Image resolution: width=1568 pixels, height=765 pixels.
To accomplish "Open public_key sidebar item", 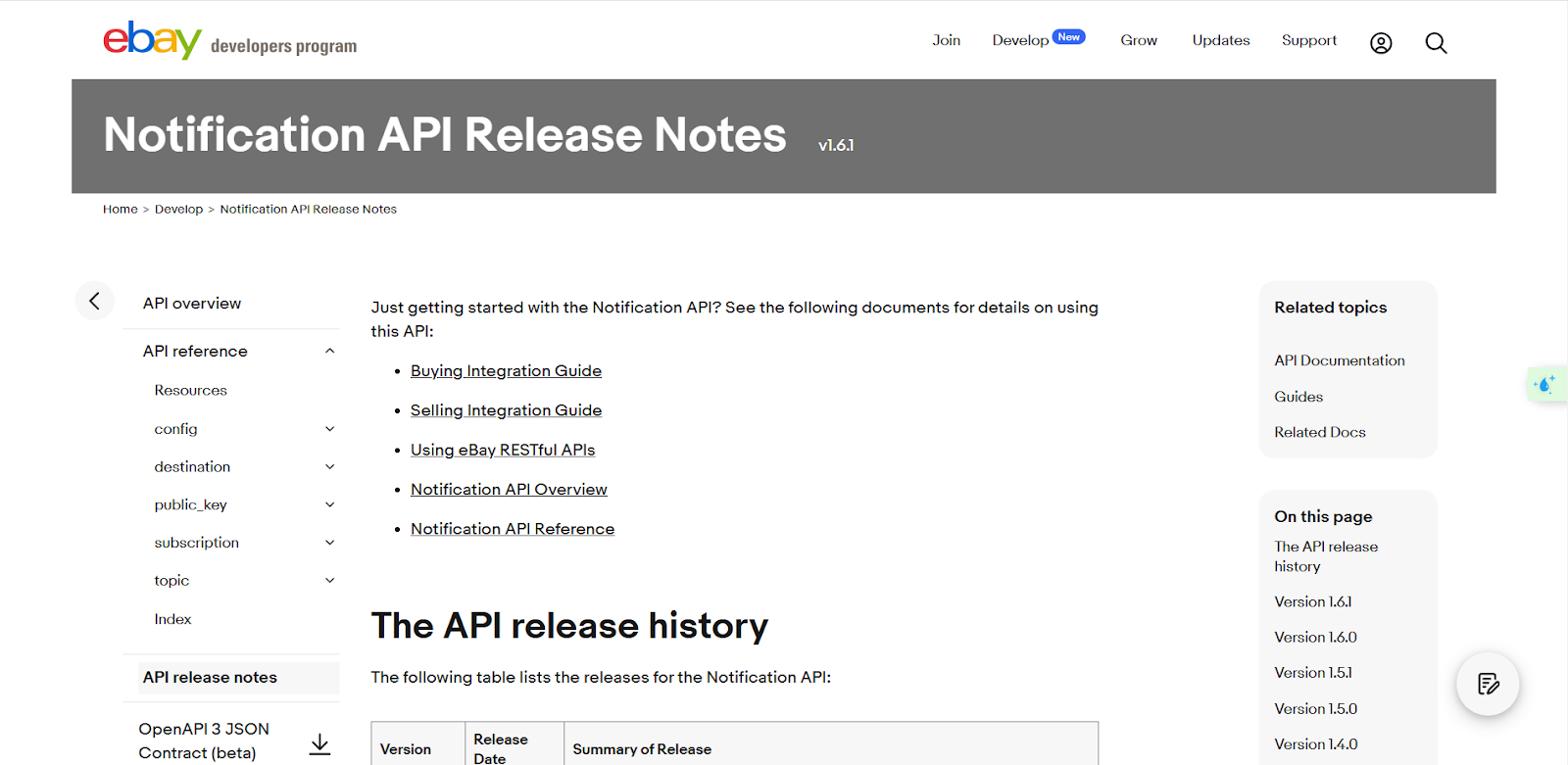I will [x=190, y=504].
